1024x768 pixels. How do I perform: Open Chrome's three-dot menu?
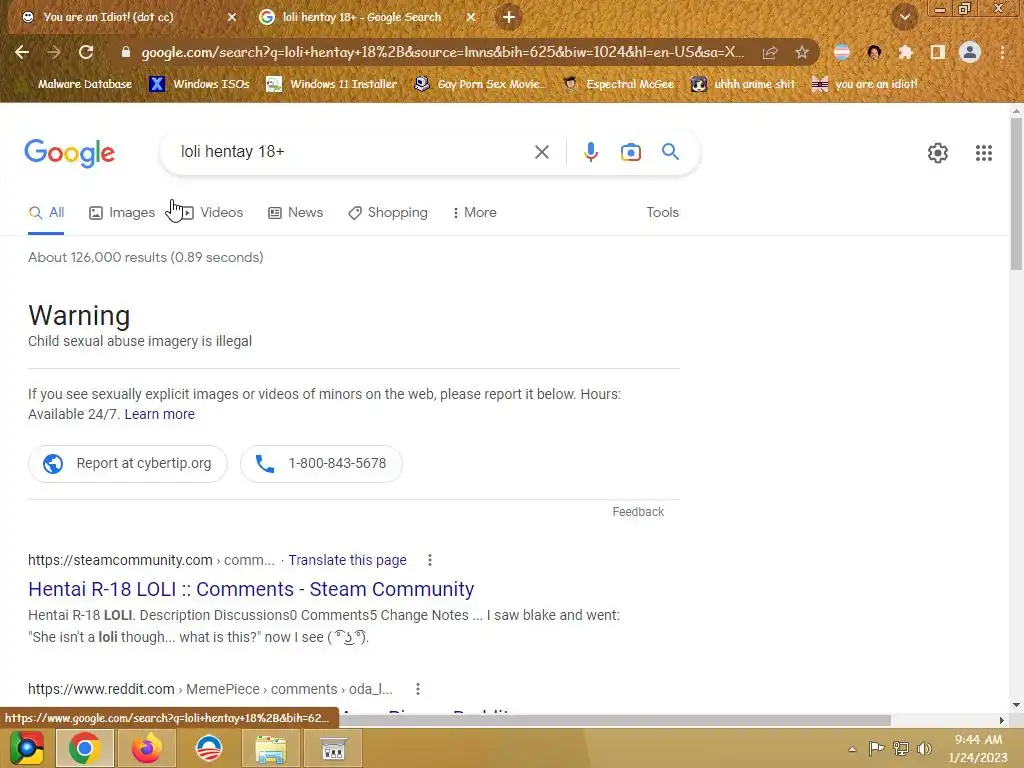(1002, 52)
